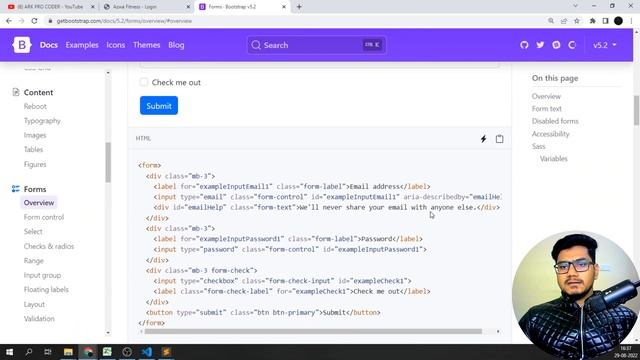This screenshot has height=360, width=640.
Task: Open File Explorer from taskbar
Action: 68,351
